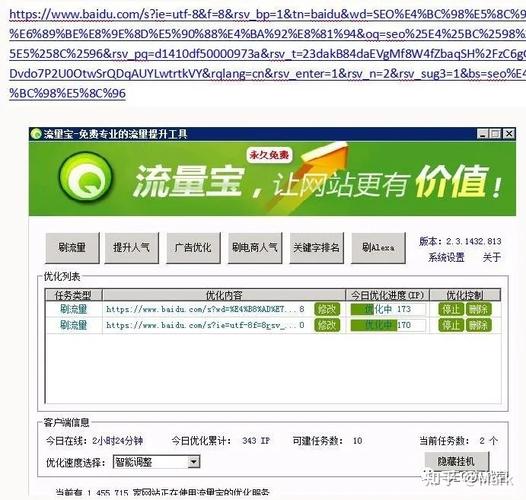The image size is (526, 500).
Task: Delete the second task with 删除
Action: pyautogui.click(x=478, y=325)
